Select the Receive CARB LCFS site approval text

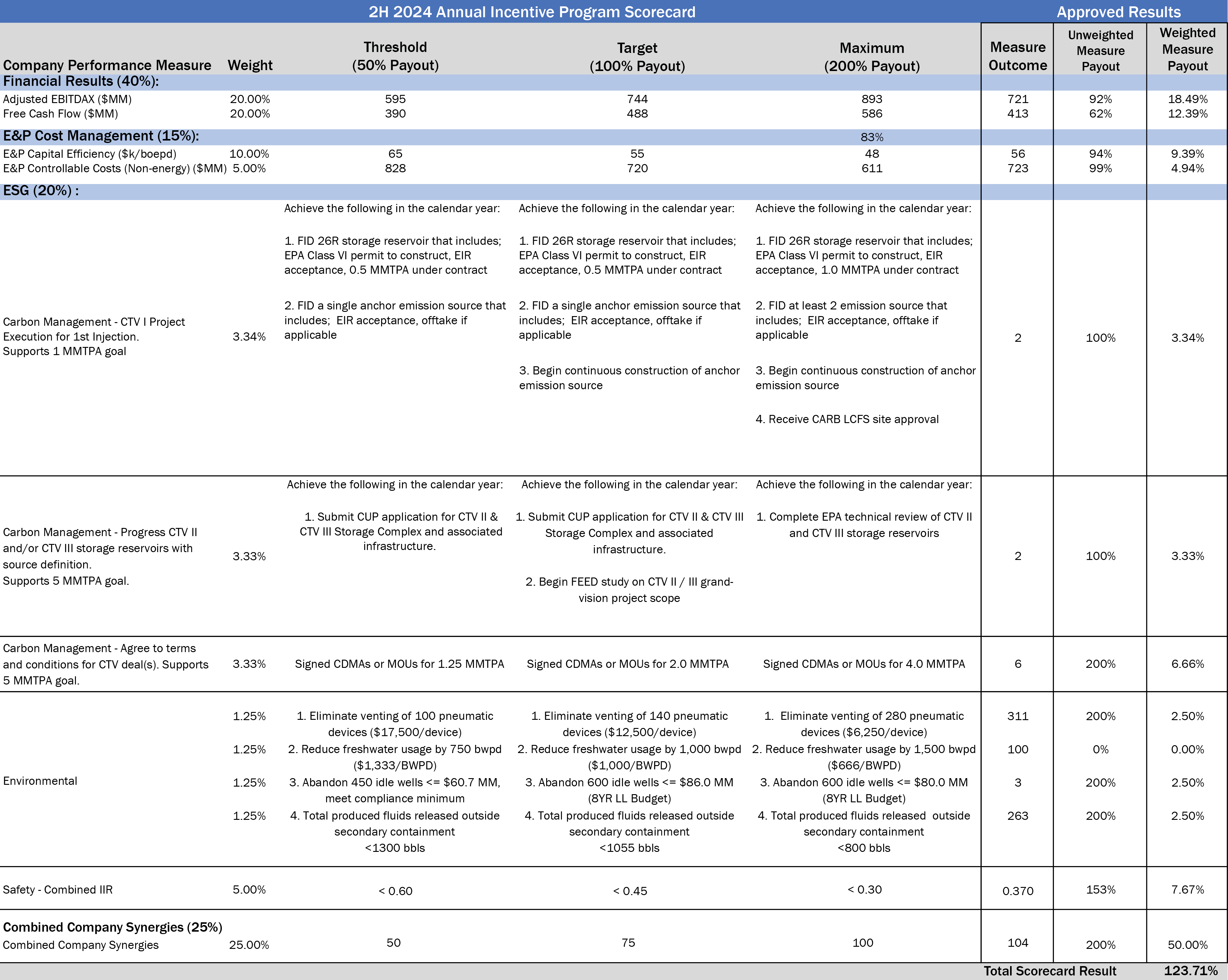[846, 419]
